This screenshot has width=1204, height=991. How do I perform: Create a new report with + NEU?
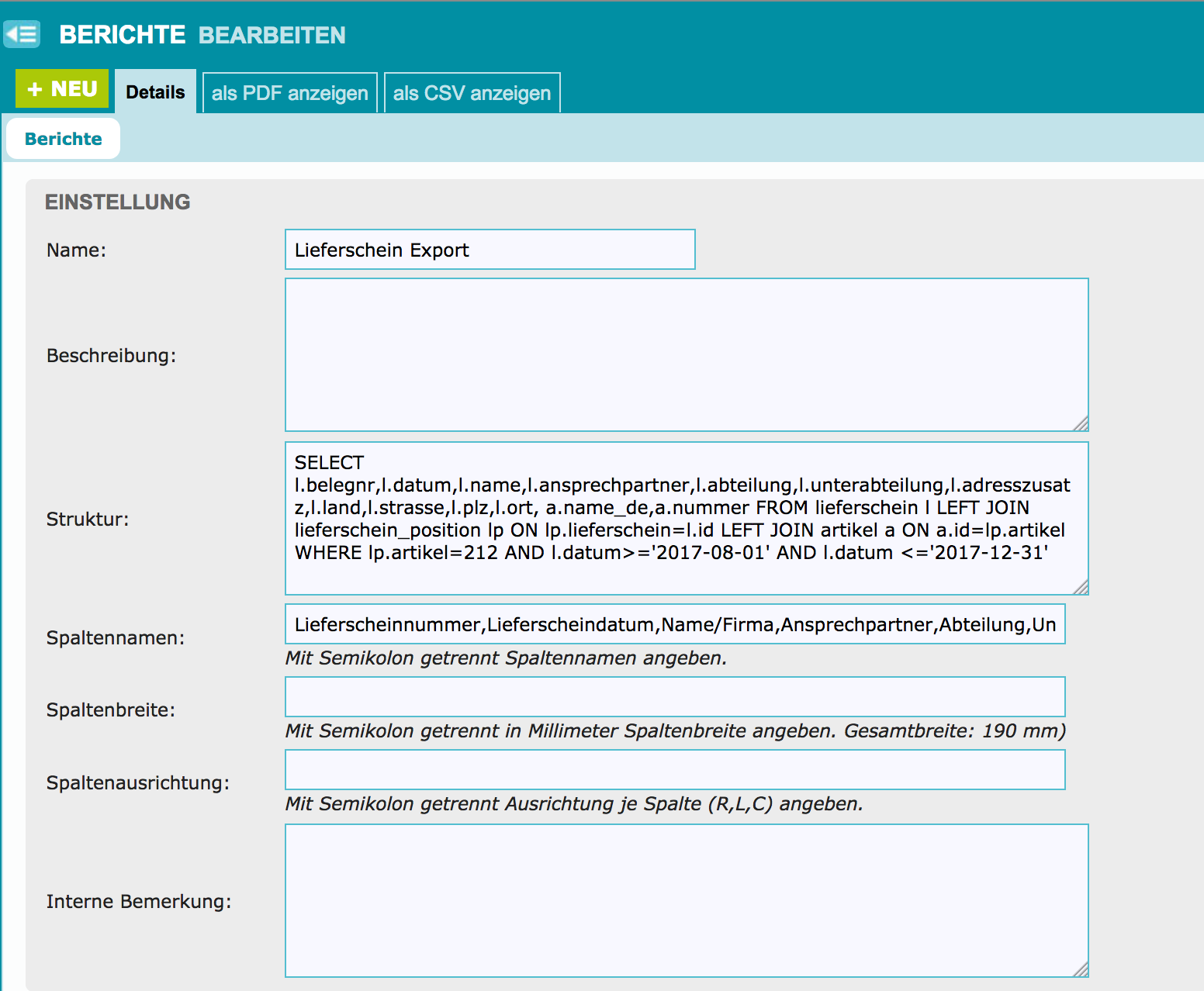click(62, 89)
